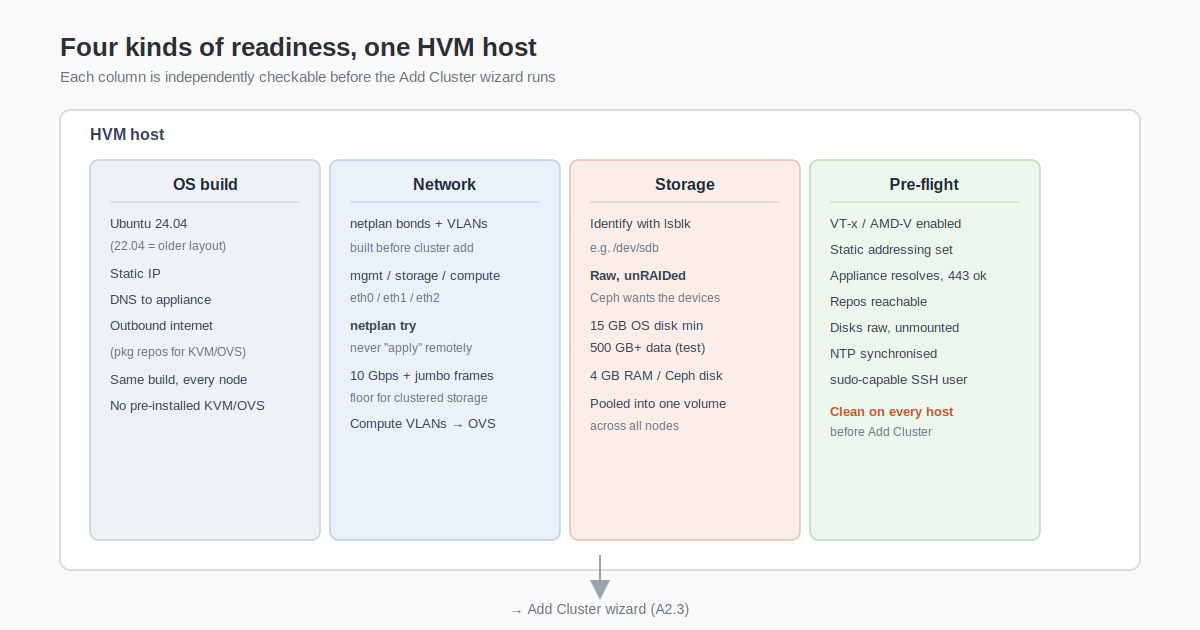Click "built before cluster add" note
The height and width of the screenshot is (630, 1200).
[x=412, y=248]
